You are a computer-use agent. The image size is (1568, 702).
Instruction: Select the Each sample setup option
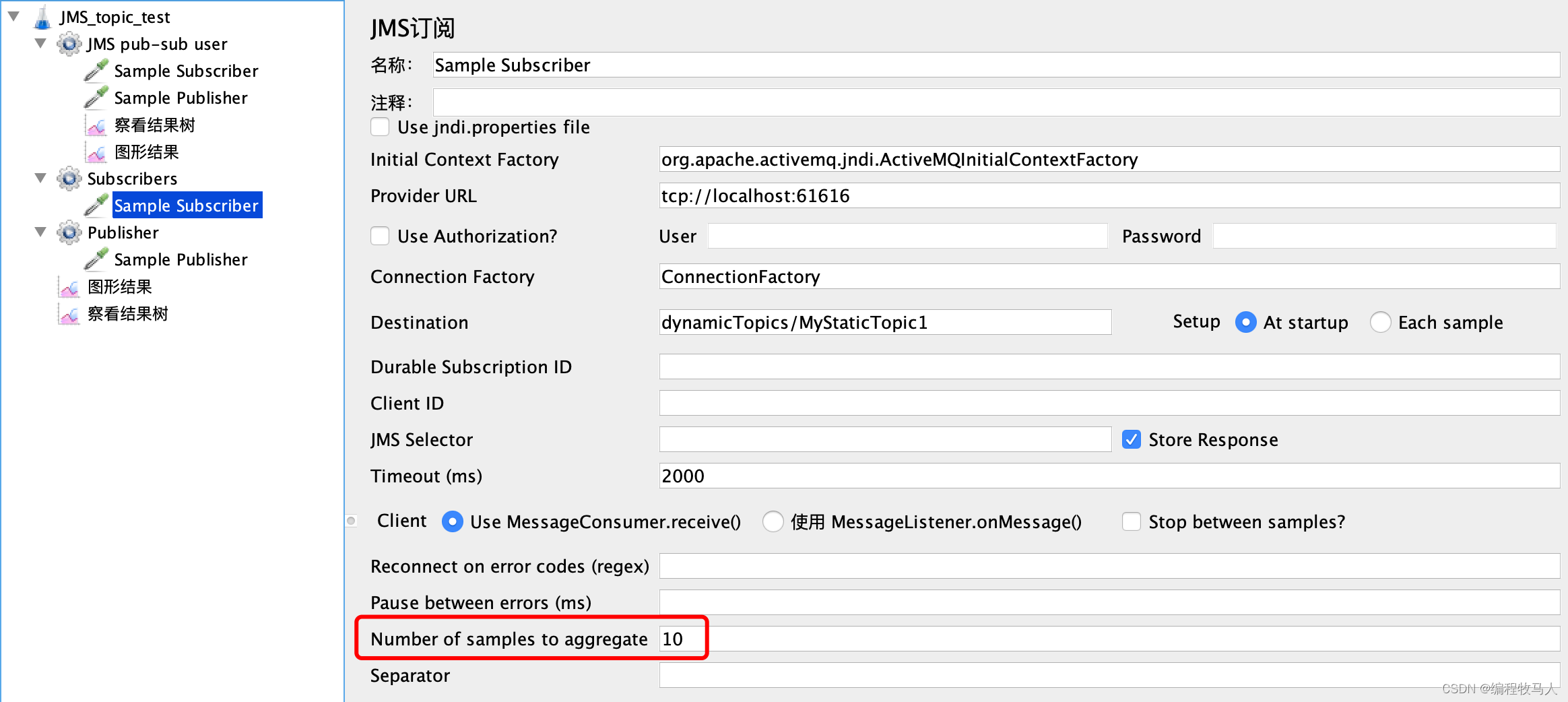click(1381, 322)
